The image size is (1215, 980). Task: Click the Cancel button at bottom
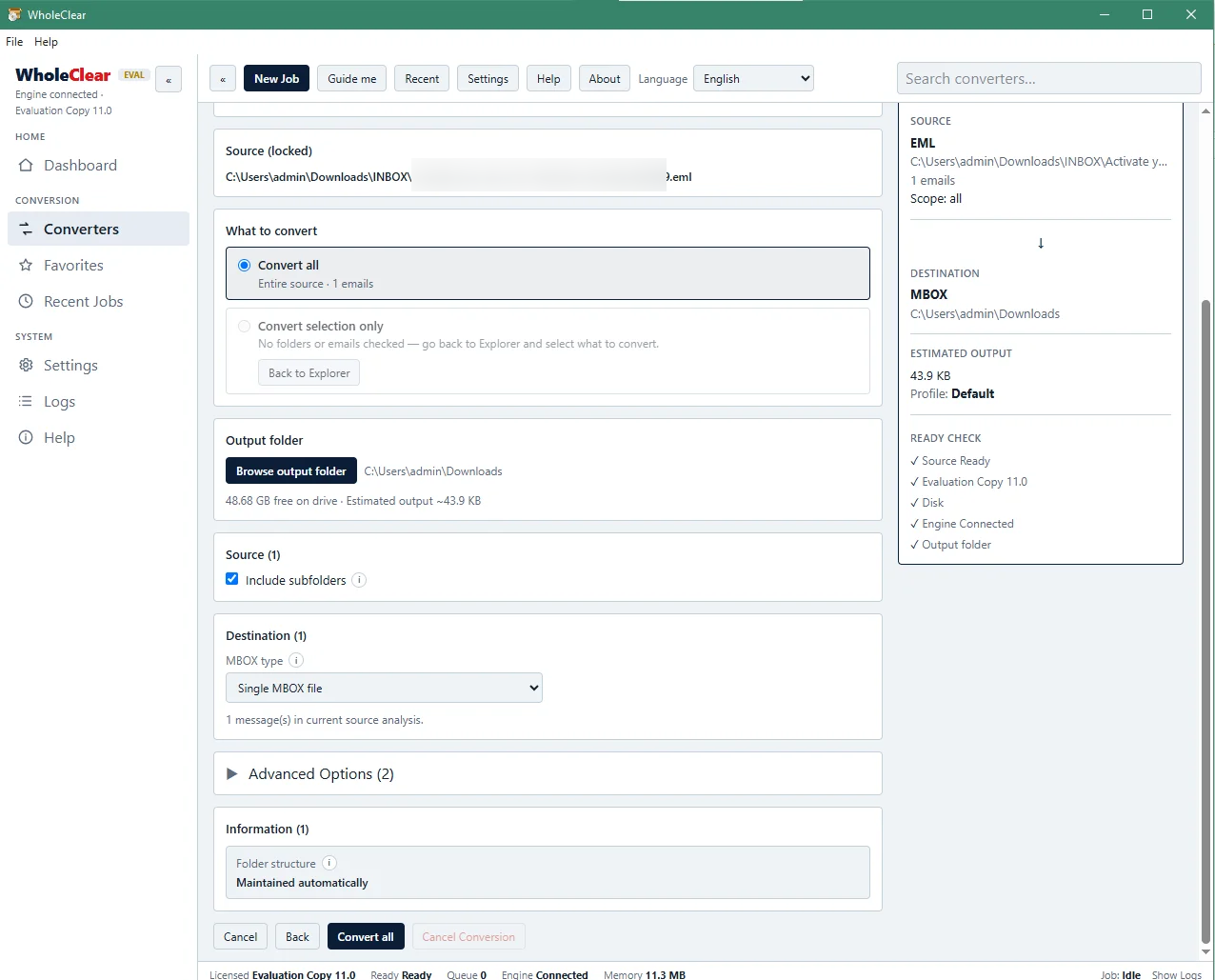[240, 937]
